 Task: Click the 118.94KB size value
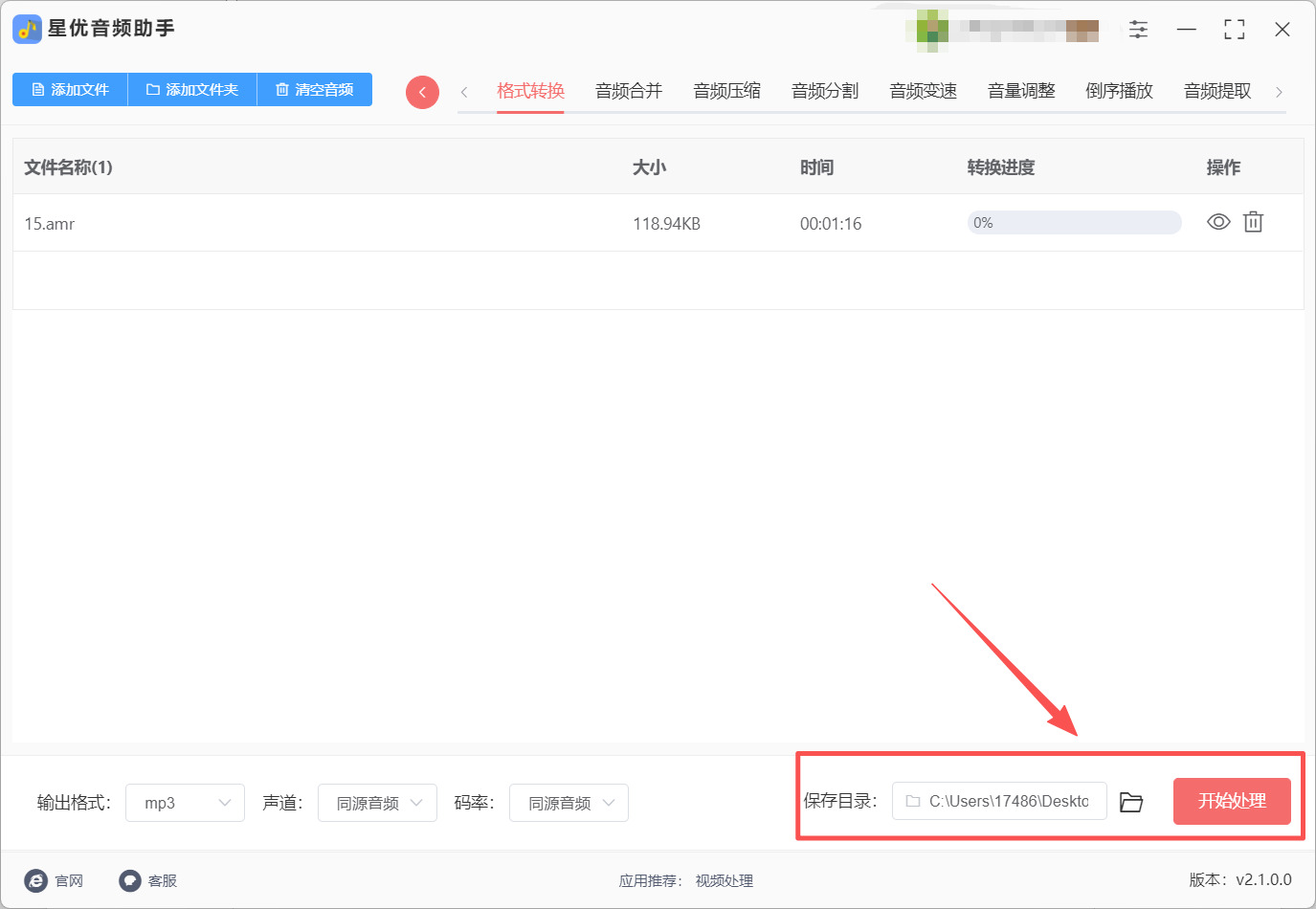(666, 224)
